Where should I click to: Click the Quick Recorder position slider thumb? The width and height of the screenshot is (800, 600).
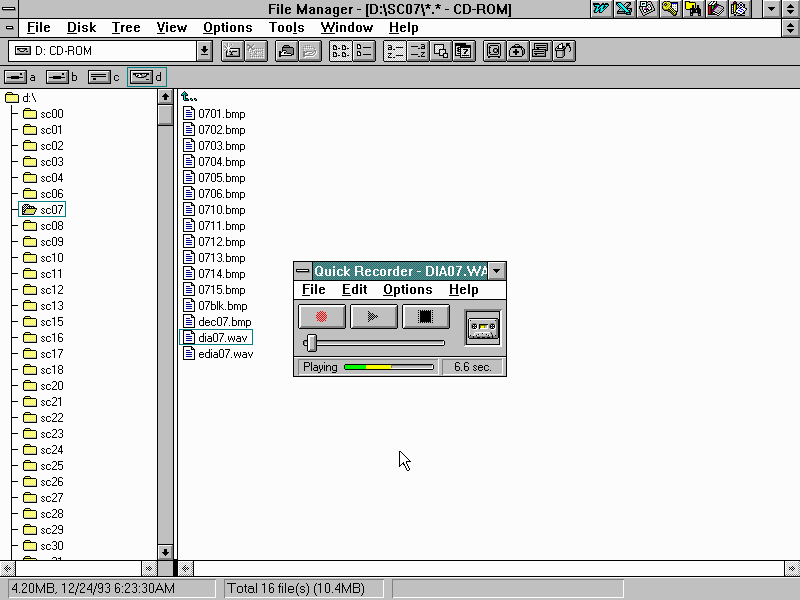point(311,343)
